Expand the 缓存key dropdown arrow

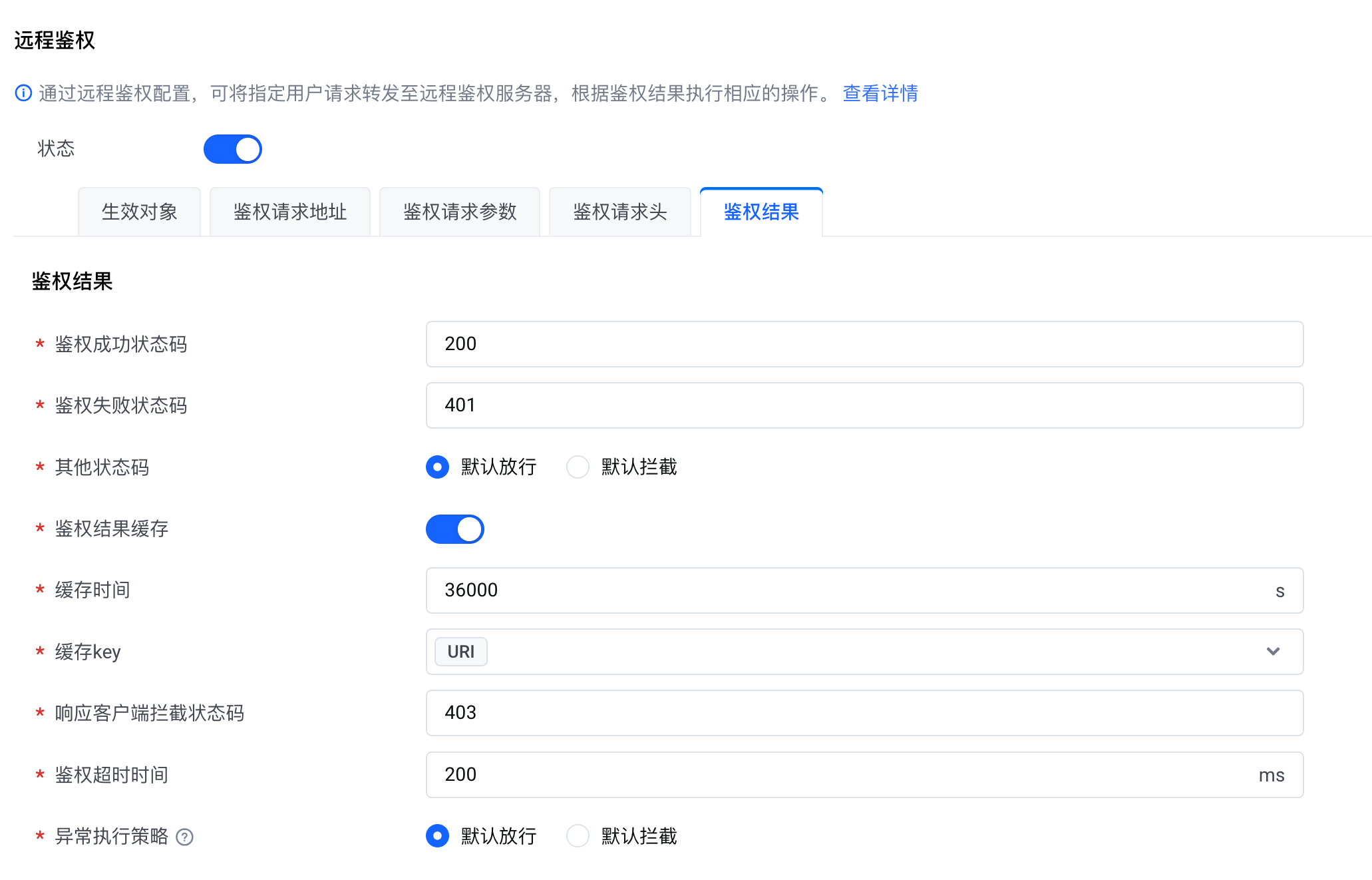(x=1273, y=652)
